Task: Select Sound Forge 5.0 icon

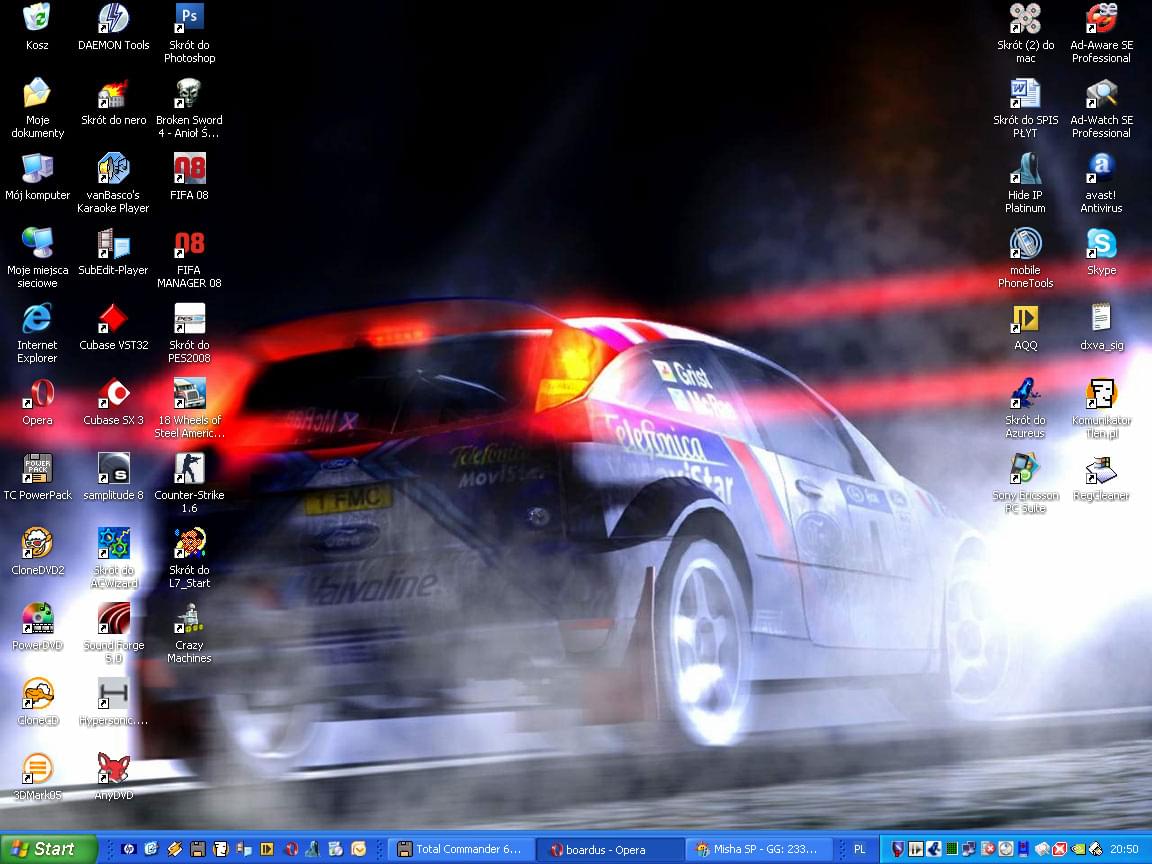Action: tap(113, 633)
